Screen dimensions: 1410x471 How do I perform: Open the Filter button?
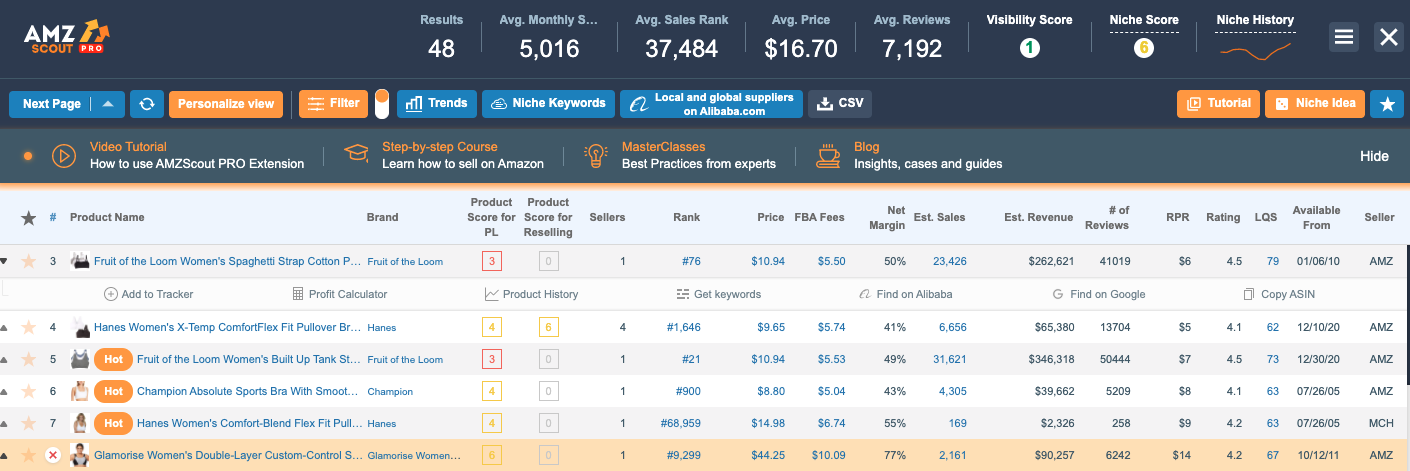tap(334, 104)
